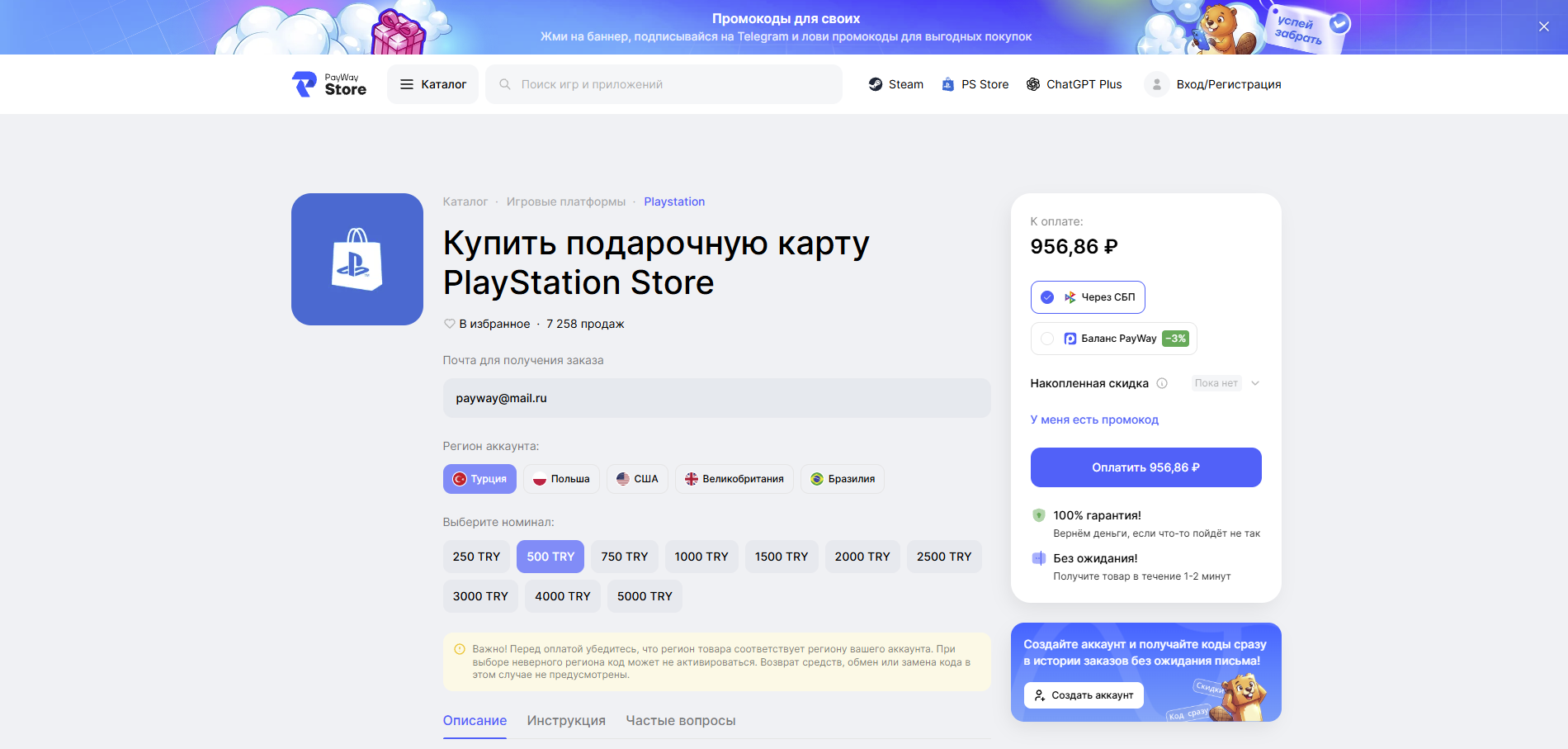Click the PlayStation Store product image

pos(357,259)
